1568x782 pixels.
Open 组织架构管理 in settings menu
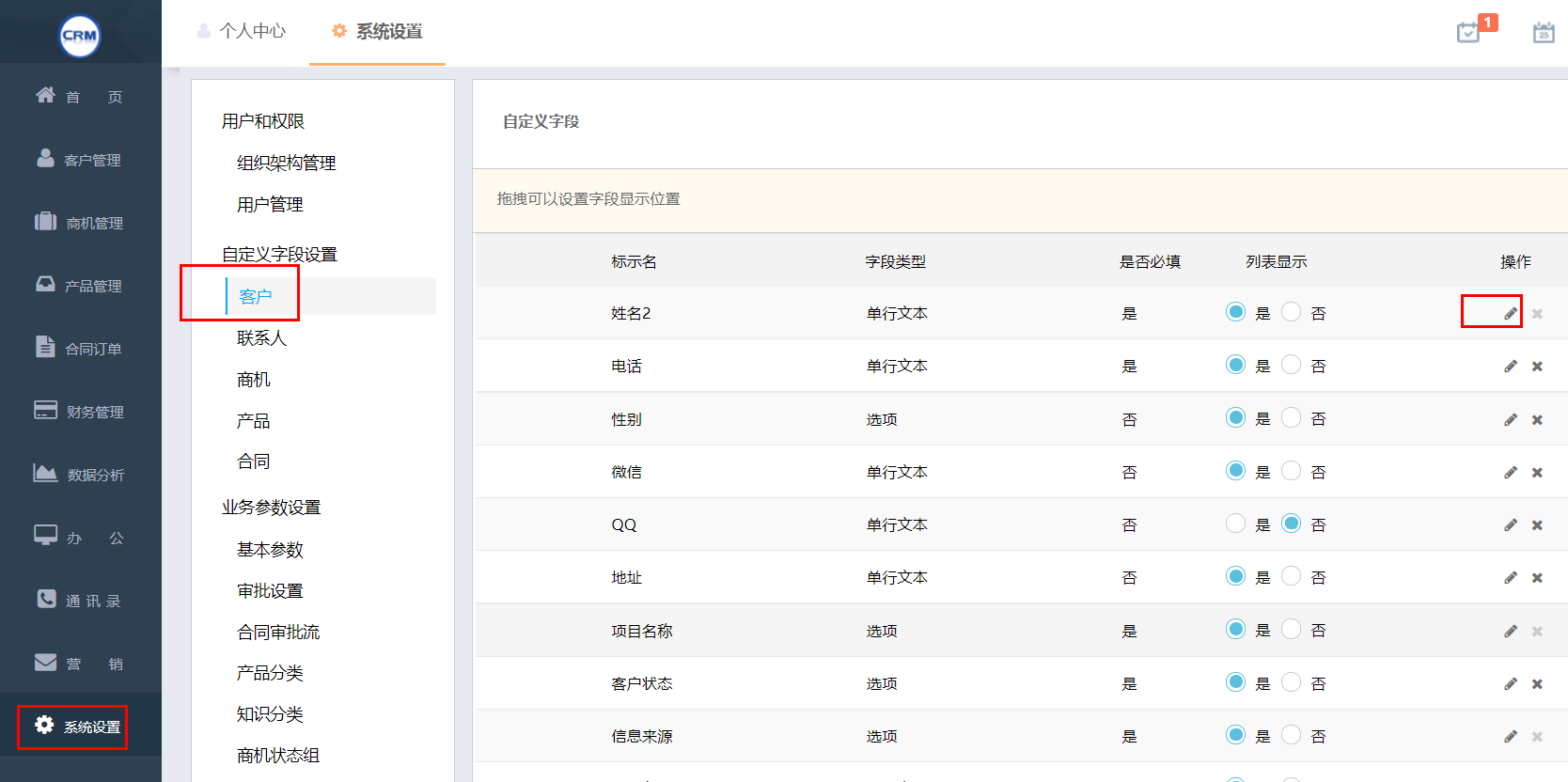pyautogui.click(x=287, y=163)
